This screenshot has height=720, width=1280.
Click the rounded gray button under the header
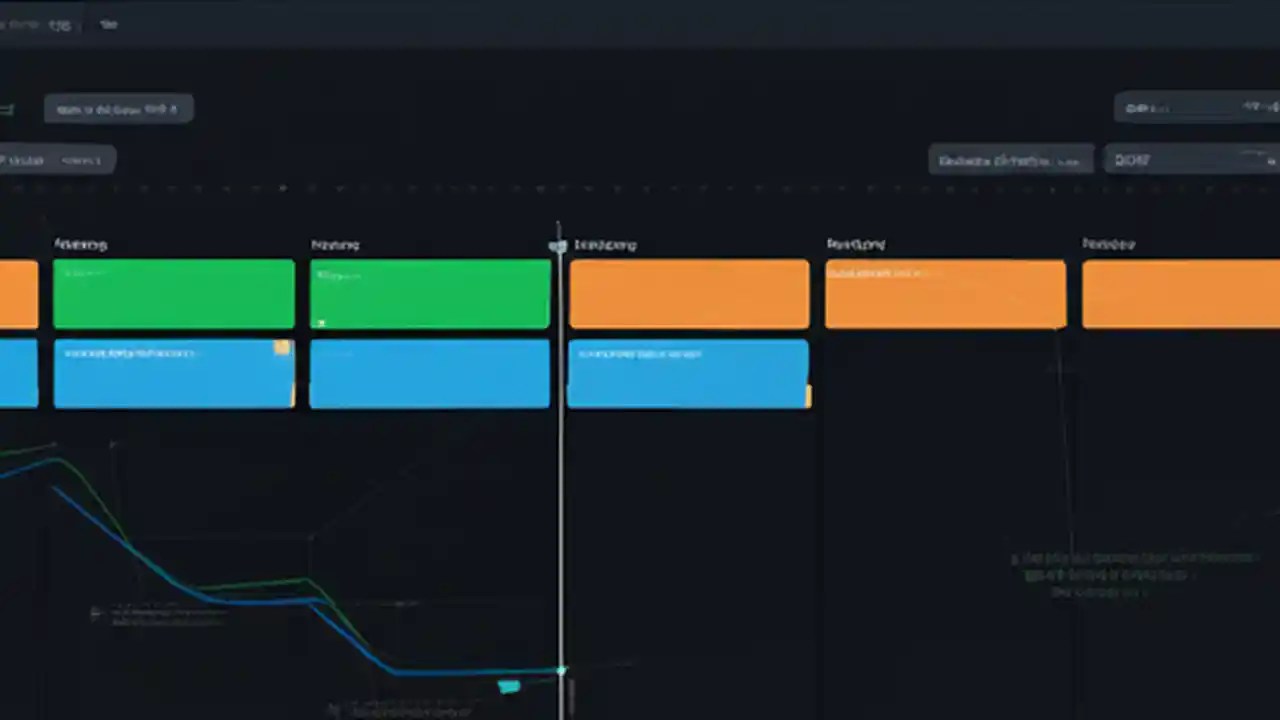tap(118, 109)
